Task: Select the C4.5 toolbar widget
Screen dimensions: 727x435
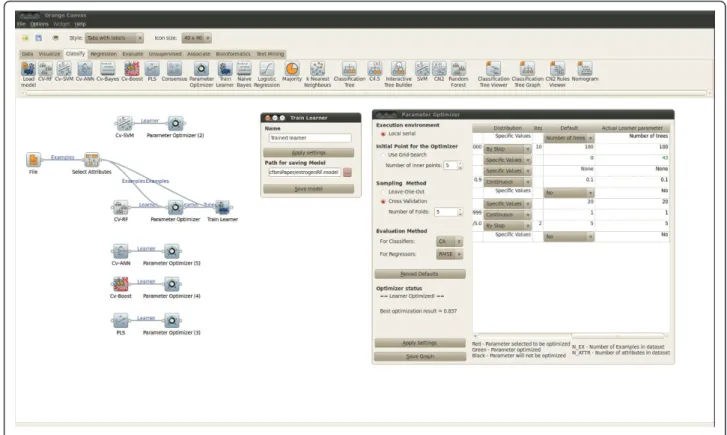Action: click(x=374, y=69)
